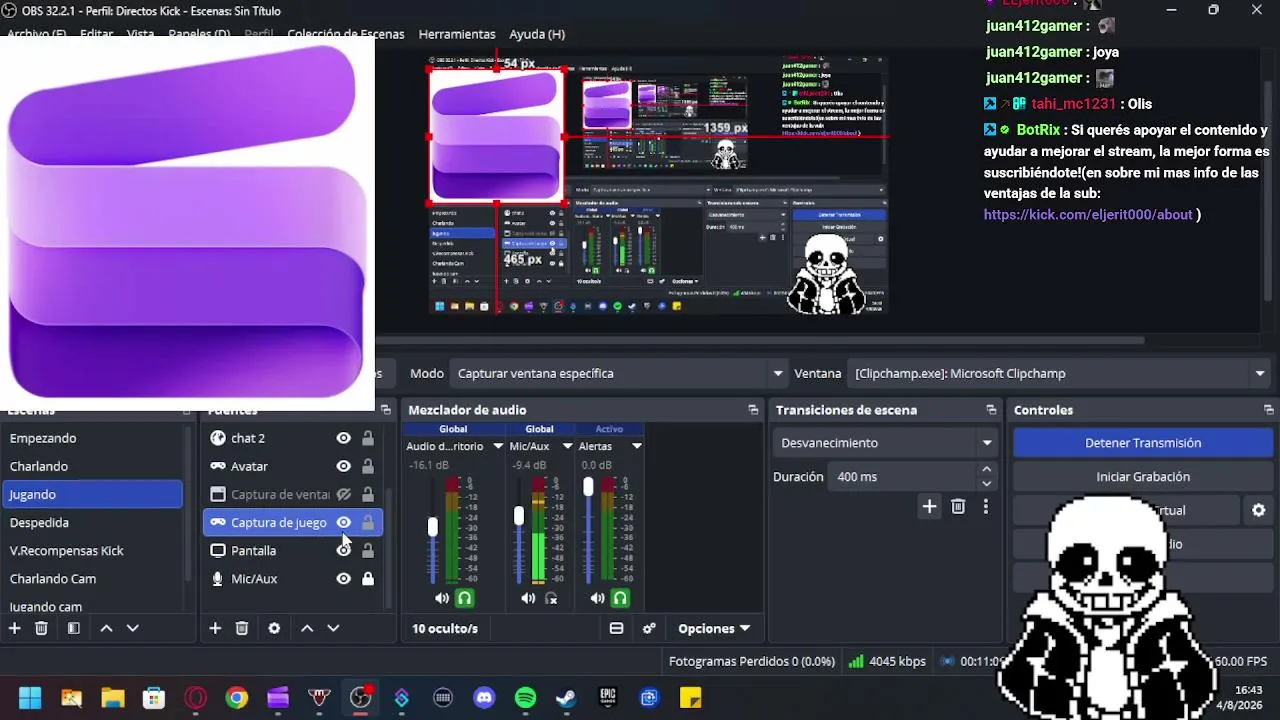Open the Desvanecimiento transition dropdown

pyautogui.click(x=886, y=443)
